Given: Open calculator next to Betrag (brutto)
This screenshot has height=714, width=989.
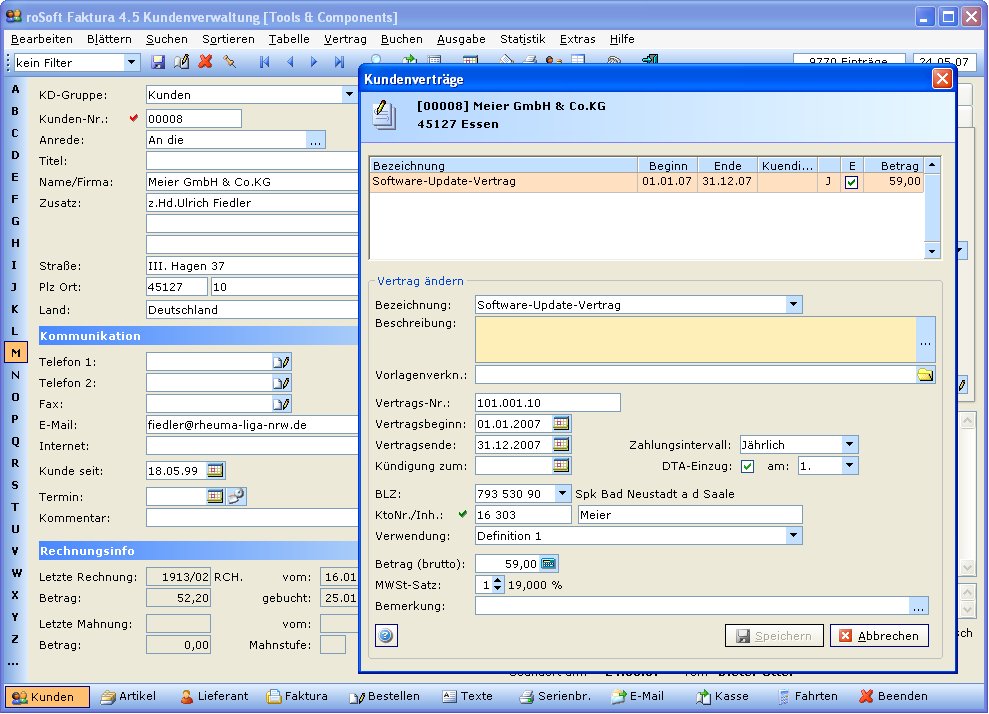Looking at the screenshot, I should coord(549,564).
